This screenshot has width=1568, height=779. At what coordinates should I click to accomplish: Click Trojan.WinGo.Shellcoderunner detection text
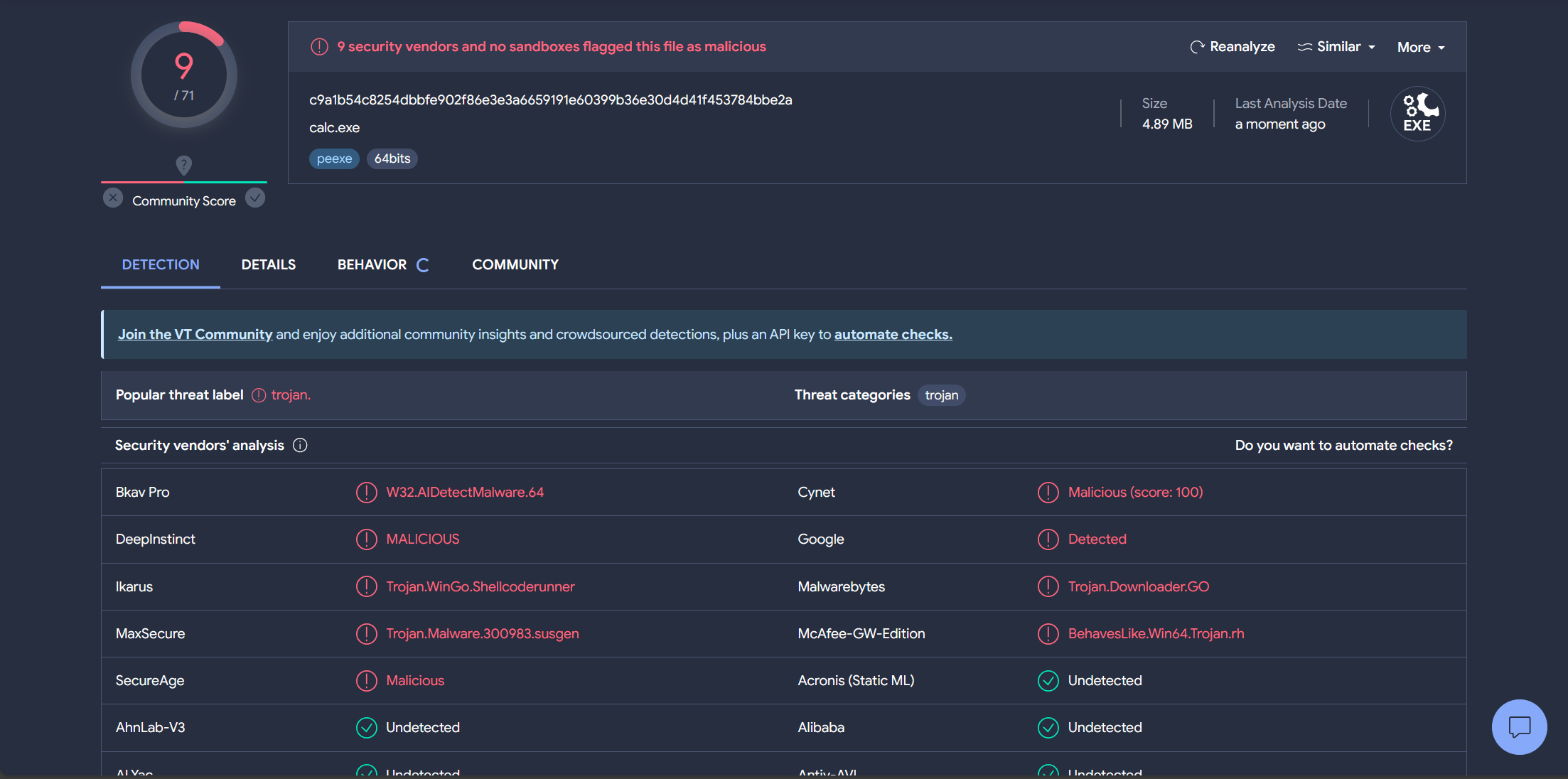pos(480,586)
